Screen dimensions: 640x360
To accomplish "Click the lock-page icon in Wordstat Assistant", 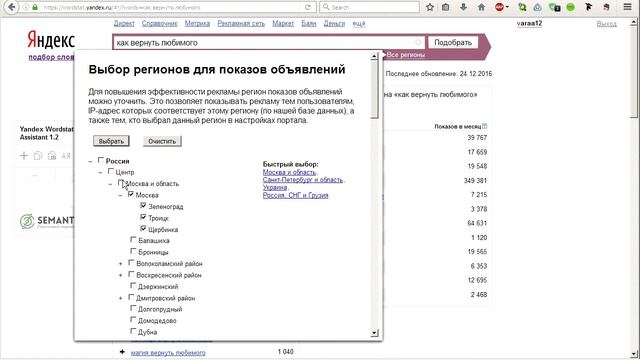I will [52, 156].
